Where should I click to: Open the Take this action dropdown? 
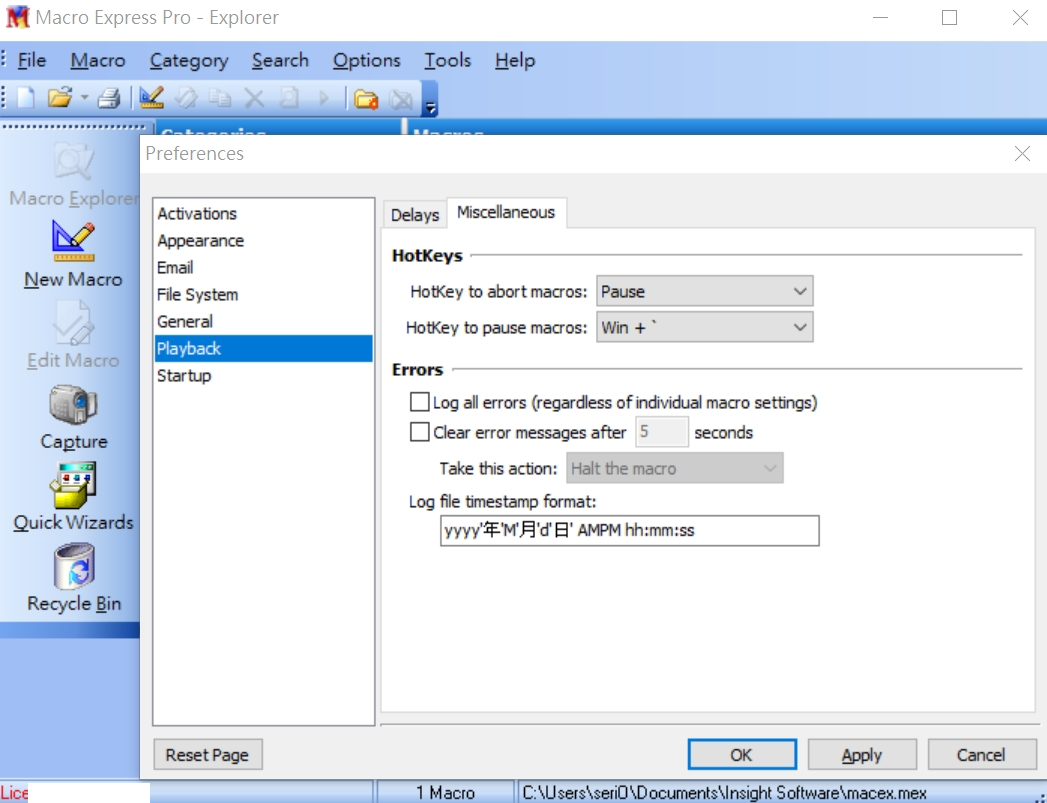(674, 468)
